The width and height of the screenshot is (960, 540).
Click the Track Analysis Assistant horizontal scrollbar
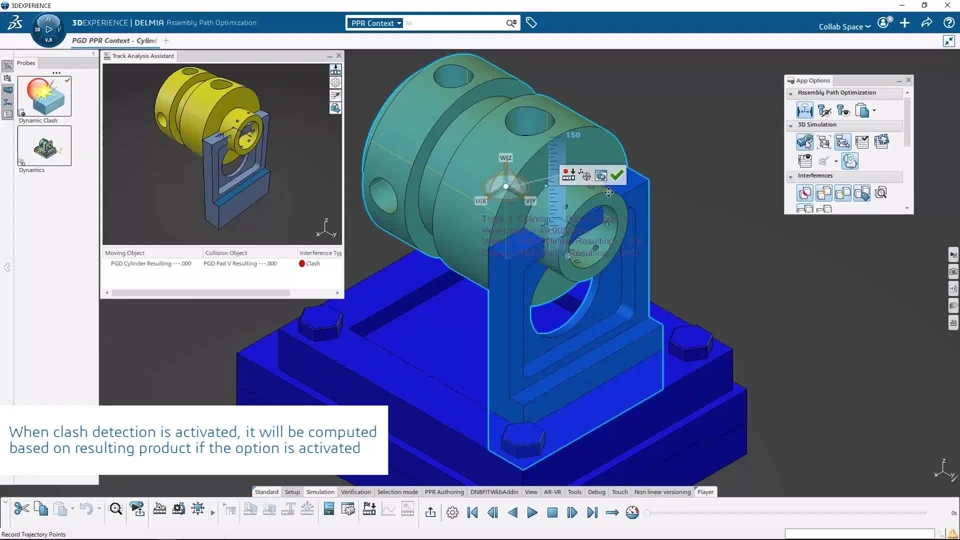(201, 293)
